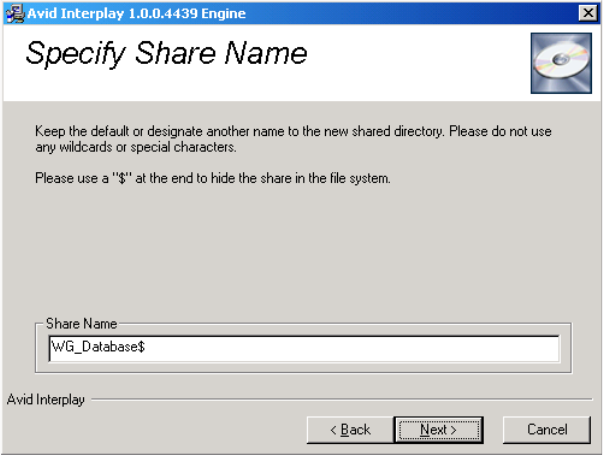603x455 pixels.
Task: Focus the Share Name input field
Action: coord(304,348)
